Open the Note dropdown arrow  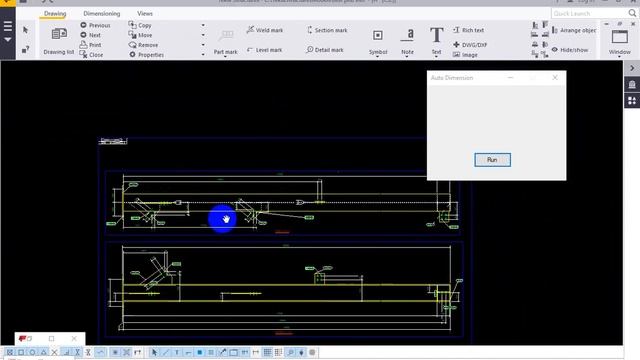[407, 57]
